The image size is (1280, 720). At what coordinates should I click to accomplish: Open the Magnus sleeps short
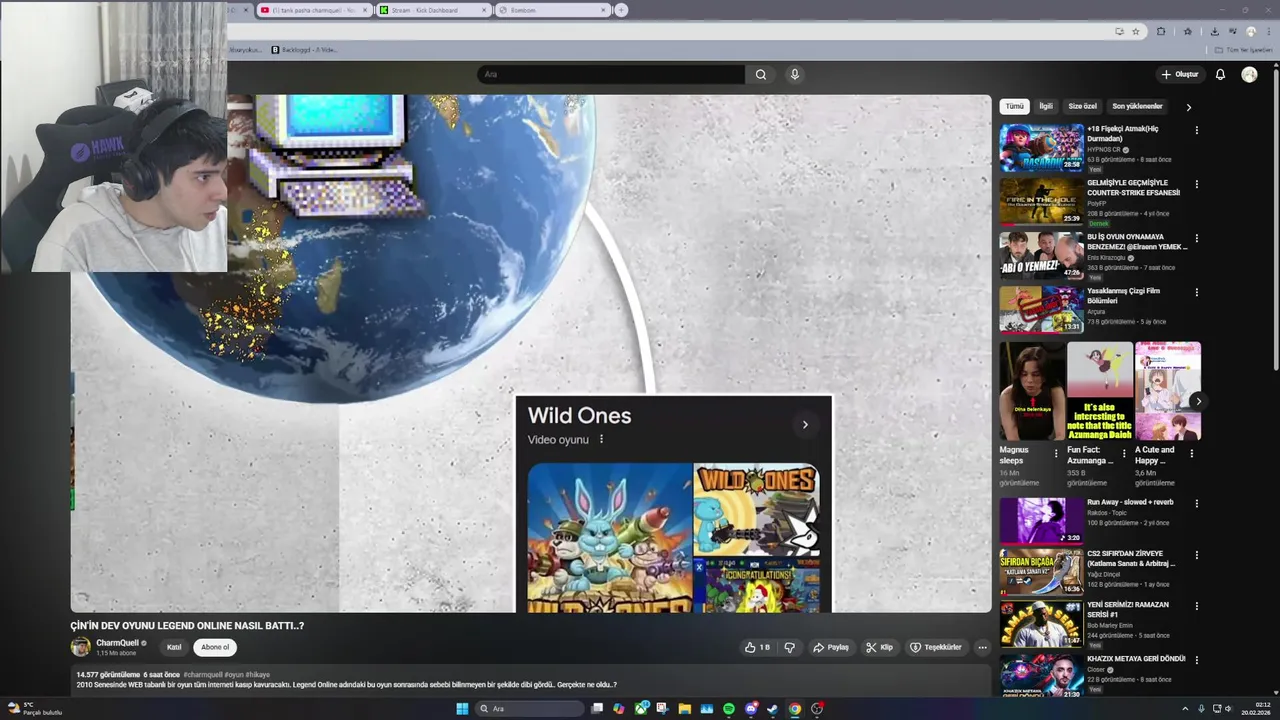coord(1032,391)
